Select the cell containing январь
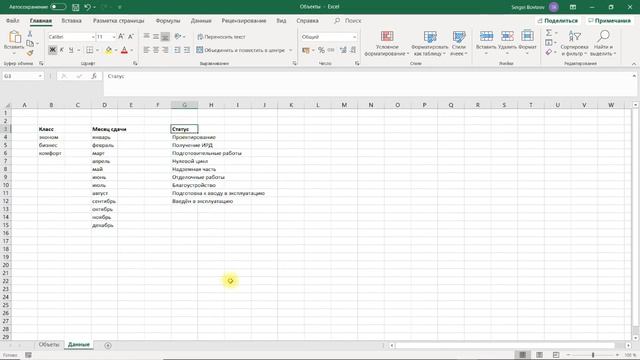This screenshot has height=360, width=640. click(104, 137)
